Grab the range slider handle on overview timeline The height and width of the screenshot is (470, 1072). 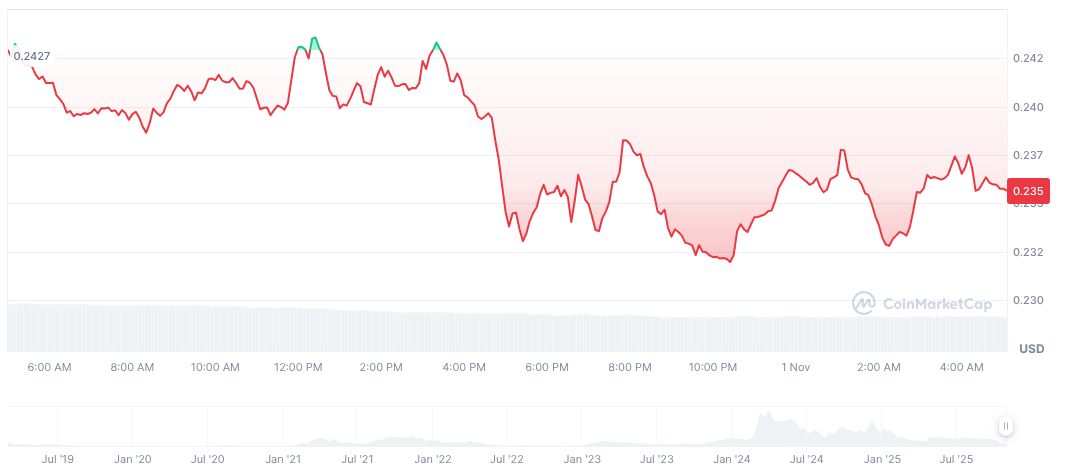click(1005, 426)
